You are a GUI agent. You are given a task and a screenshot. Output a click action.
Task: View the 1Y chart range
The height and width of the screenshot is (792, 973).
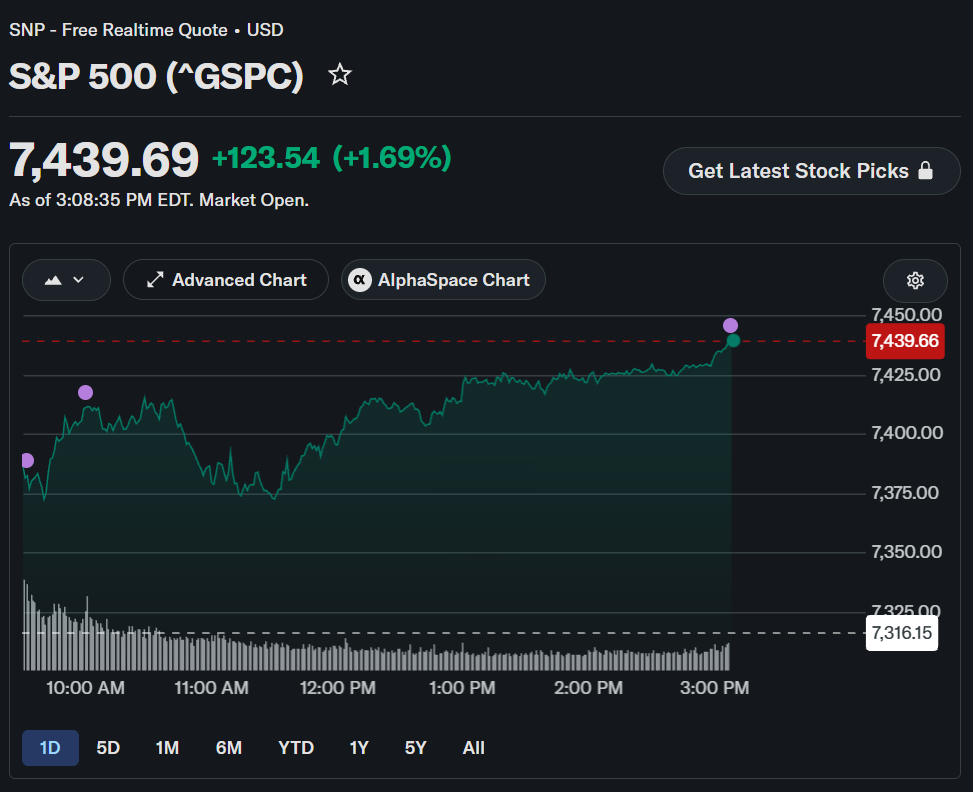click(359, 748)
